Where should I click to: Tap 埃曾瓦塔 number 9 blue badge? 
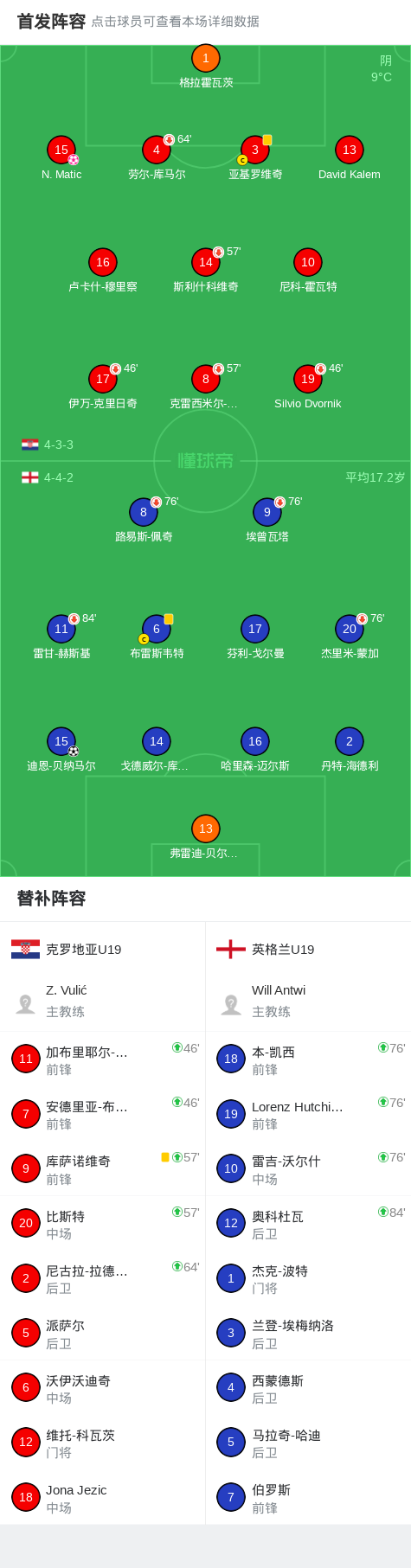pyautogui.click(x=267, y=512)
